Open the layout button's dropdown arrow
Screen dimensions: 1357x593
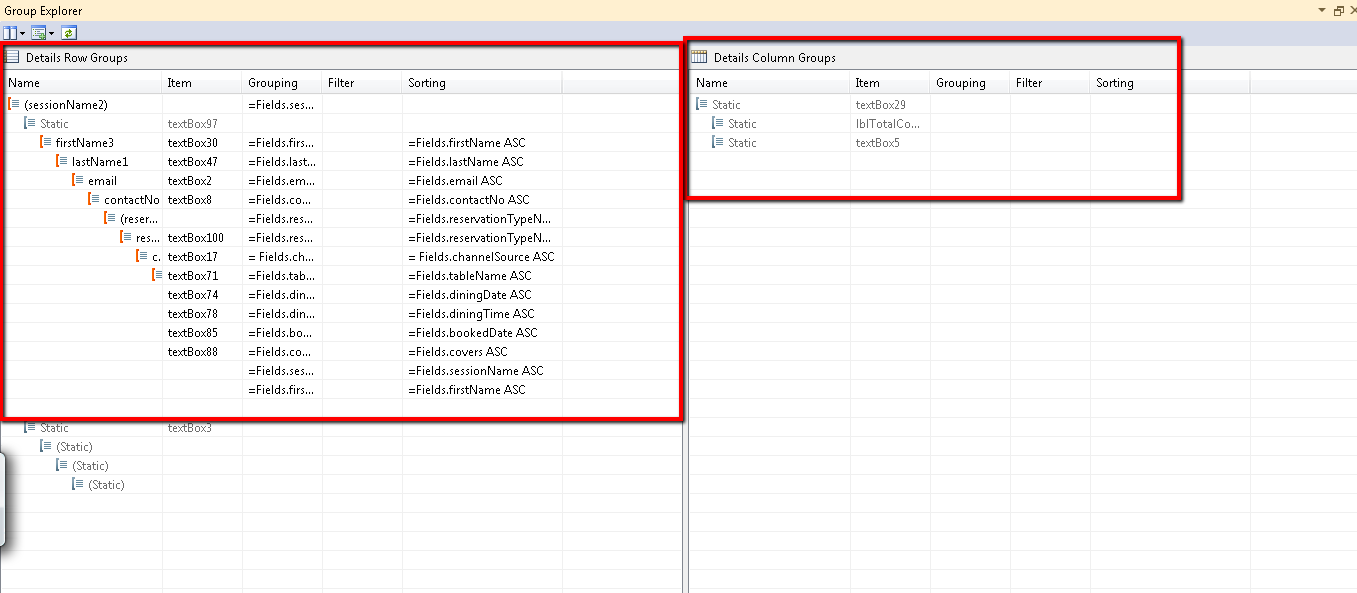coord(23,33)
